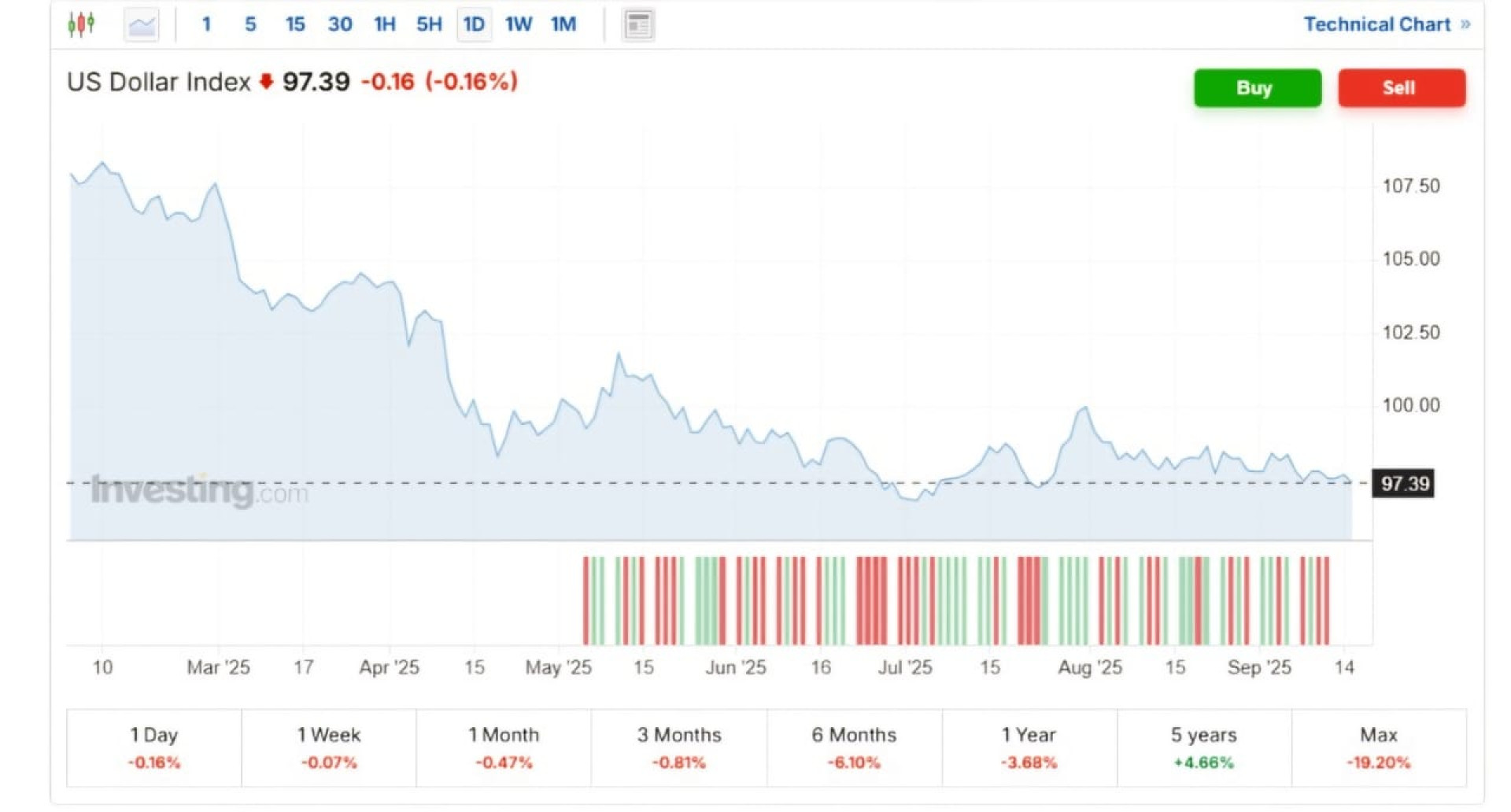Viewport: 1511px width, 812px height.
Task: Select the 5-minute interval
Action: coord(250,24)
